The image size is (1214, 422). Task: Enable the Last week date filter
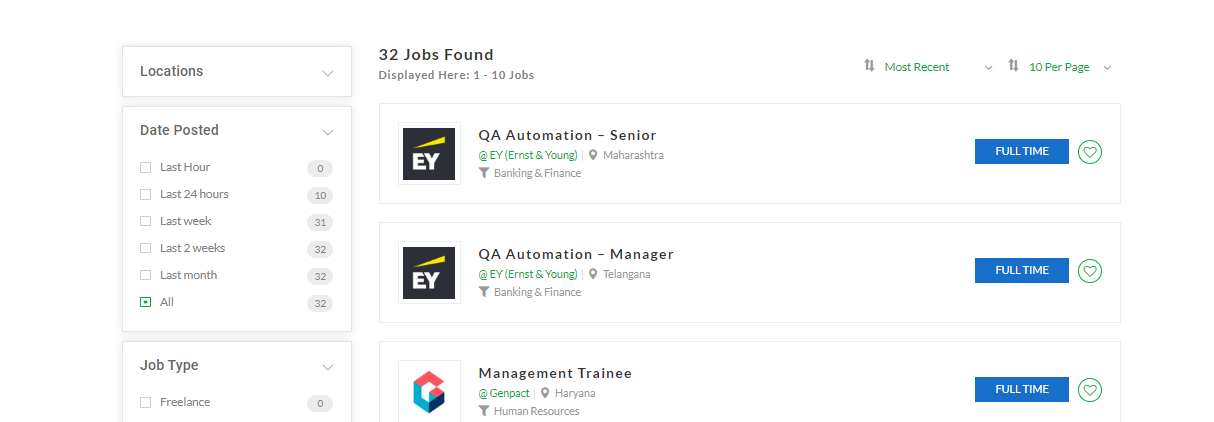(x=145, y=221)
